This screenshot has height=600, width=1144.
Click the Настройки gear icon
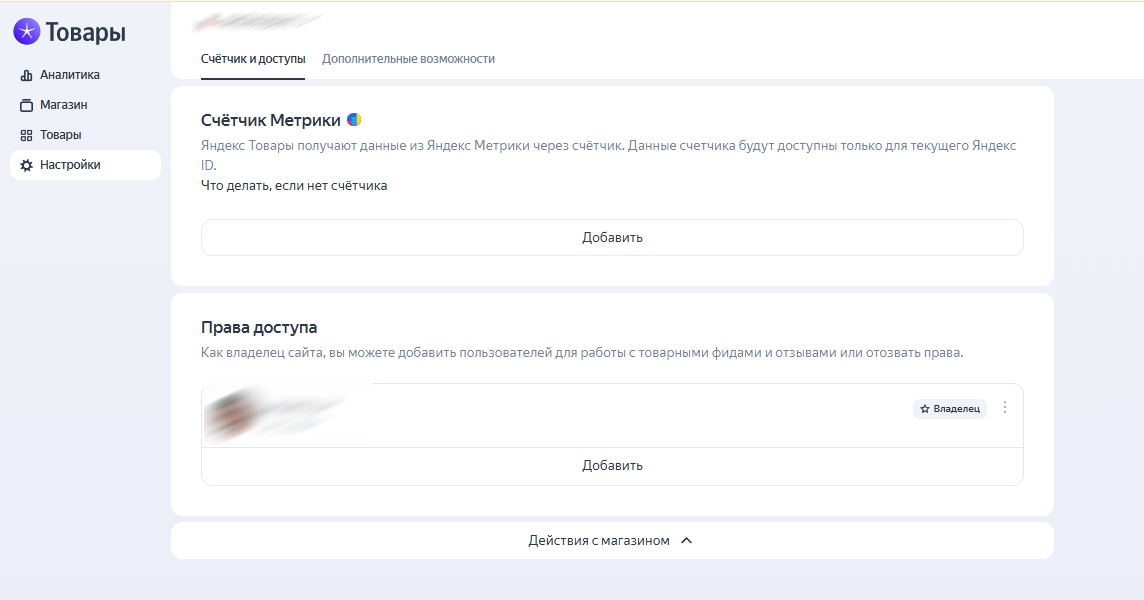click(x=26, y=165)
